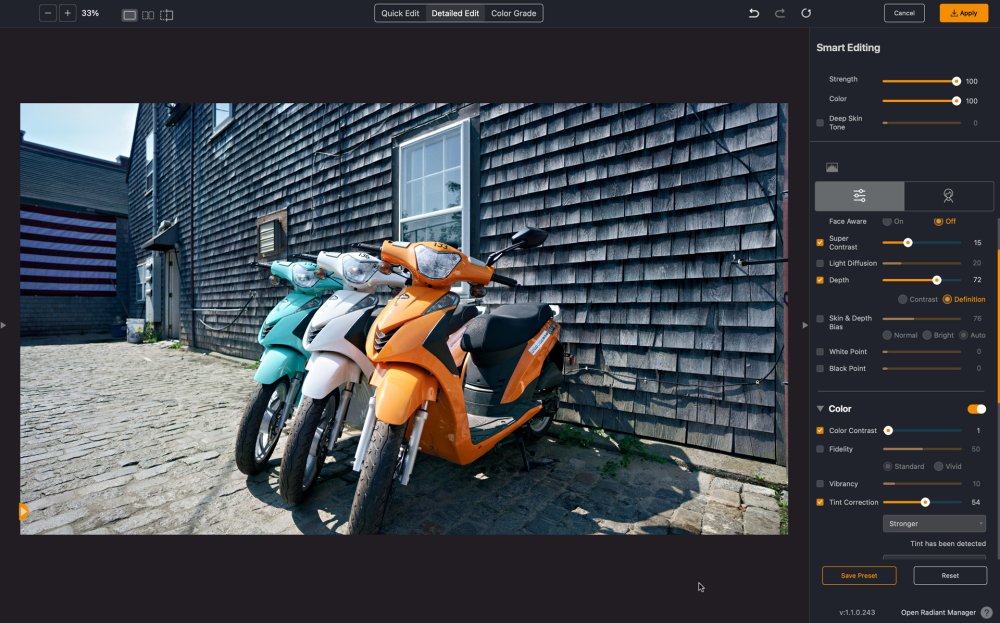Viewport: 1000px width, 623px height.
Task: Select the portrait face adjustments icon tab
Action: (948, 196)
